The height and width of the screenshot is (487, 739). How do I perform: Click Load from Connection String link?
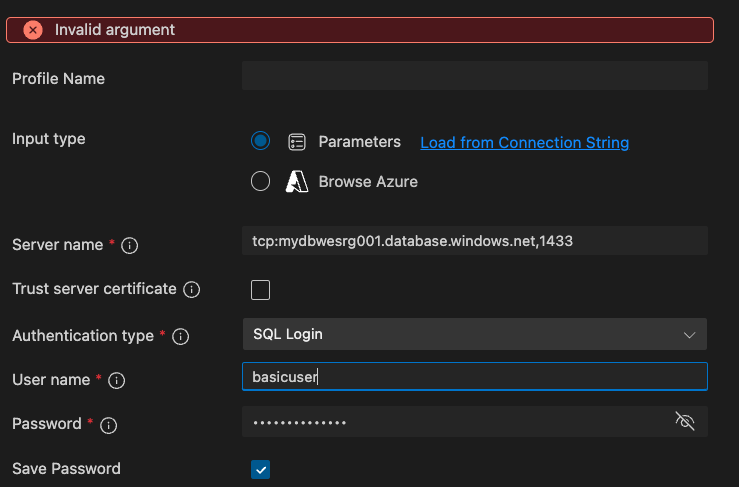[x=525, y=142]
